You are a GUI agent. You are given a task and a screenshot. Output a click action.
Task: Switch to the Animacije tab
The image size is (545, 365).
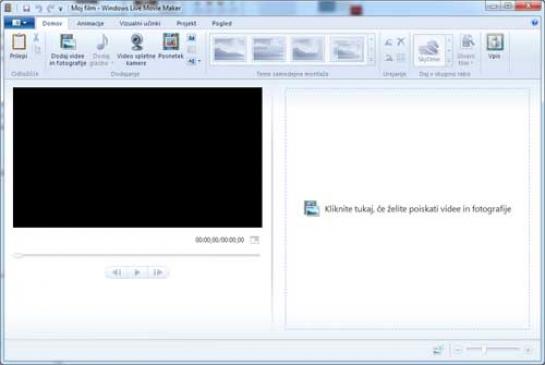[x=90, y=23]
